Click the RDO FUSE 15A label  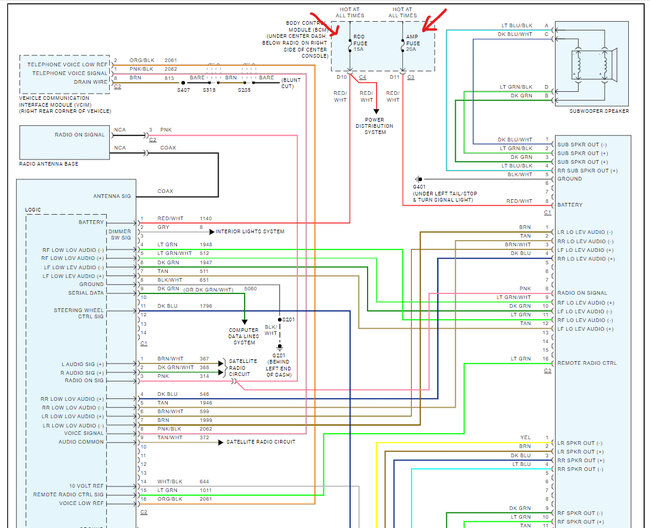click(360, 43)
